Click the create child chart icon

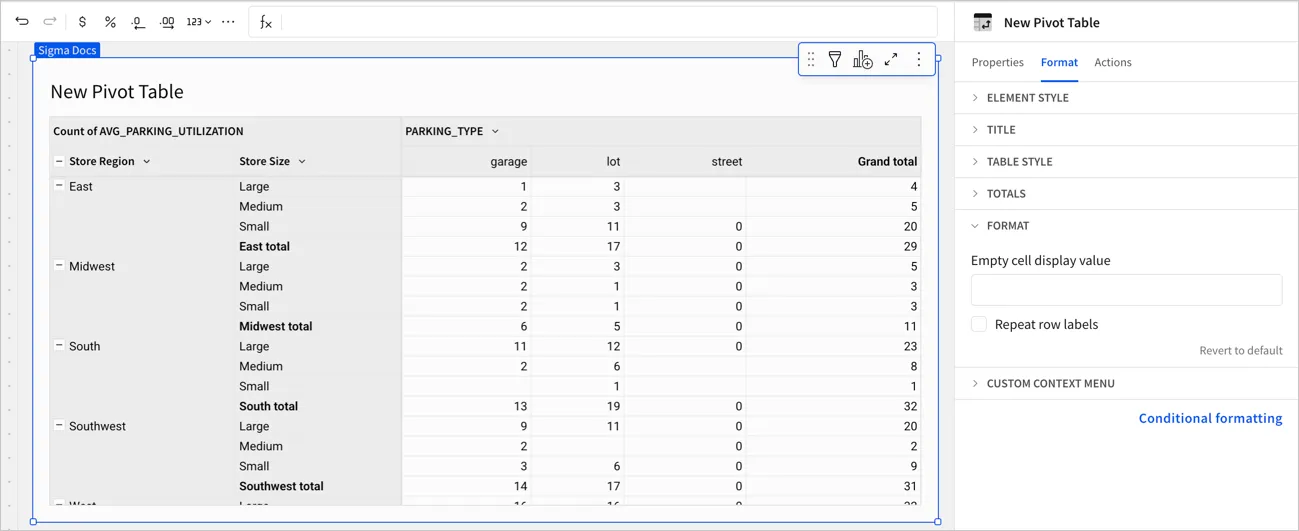coord(863,60)
